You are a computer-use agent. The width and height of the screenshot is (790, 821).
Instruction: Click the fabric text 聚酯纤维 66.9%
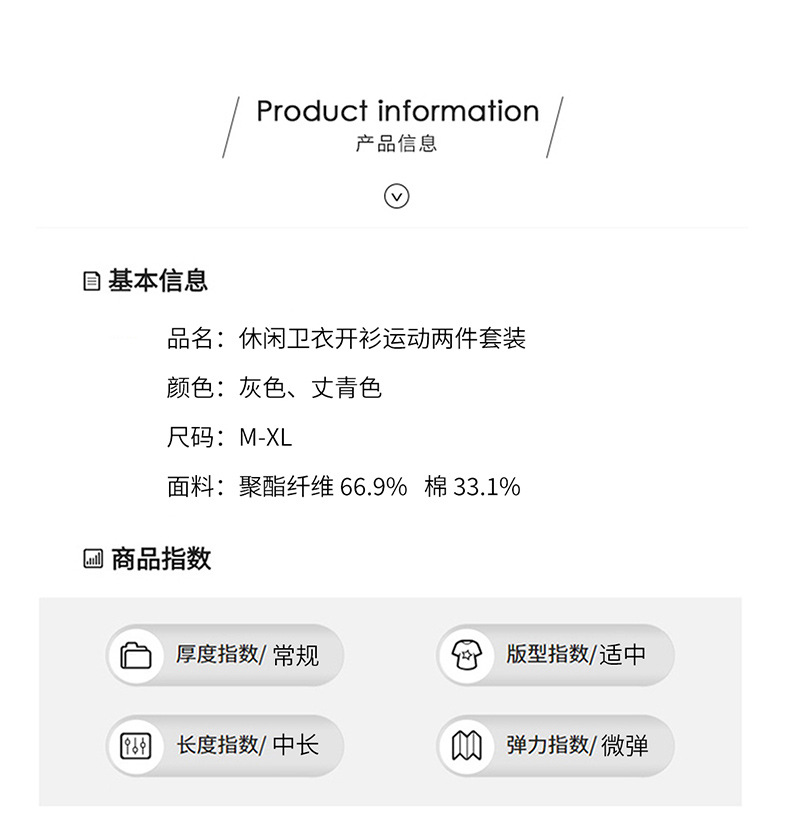click(x=323, y=487)
